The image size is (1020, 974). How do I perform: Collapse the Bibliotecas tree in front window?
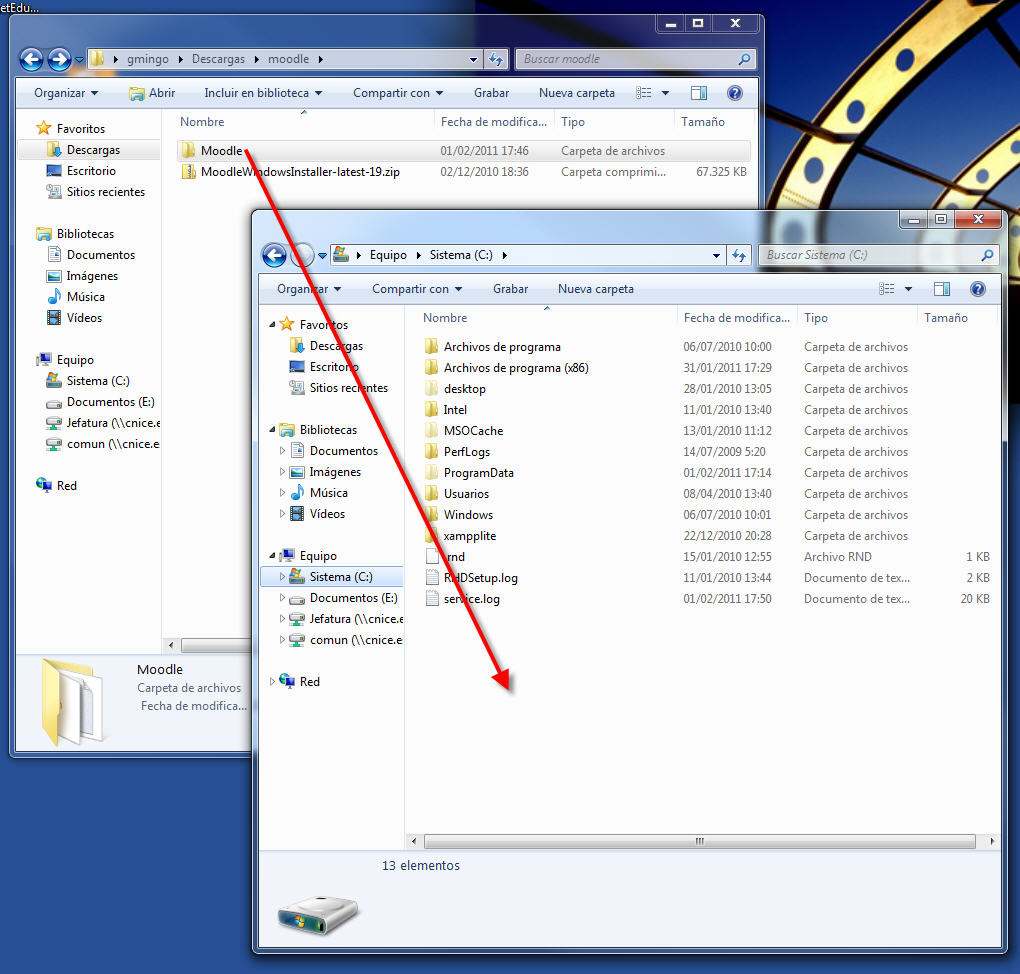coord(273,430)
